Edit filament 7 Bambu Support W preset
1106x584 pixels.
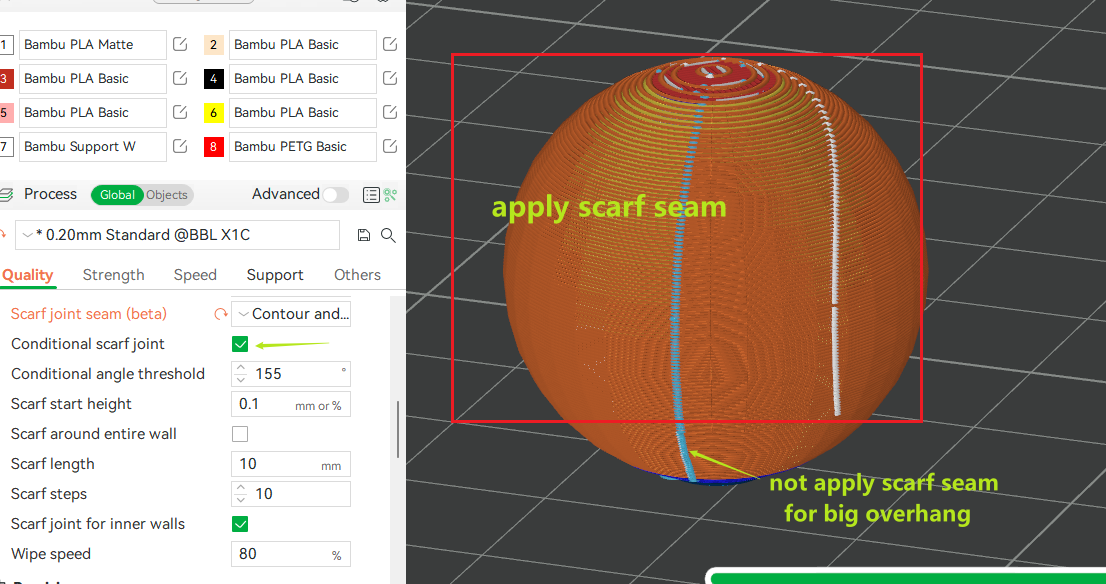tap(180, 146)
